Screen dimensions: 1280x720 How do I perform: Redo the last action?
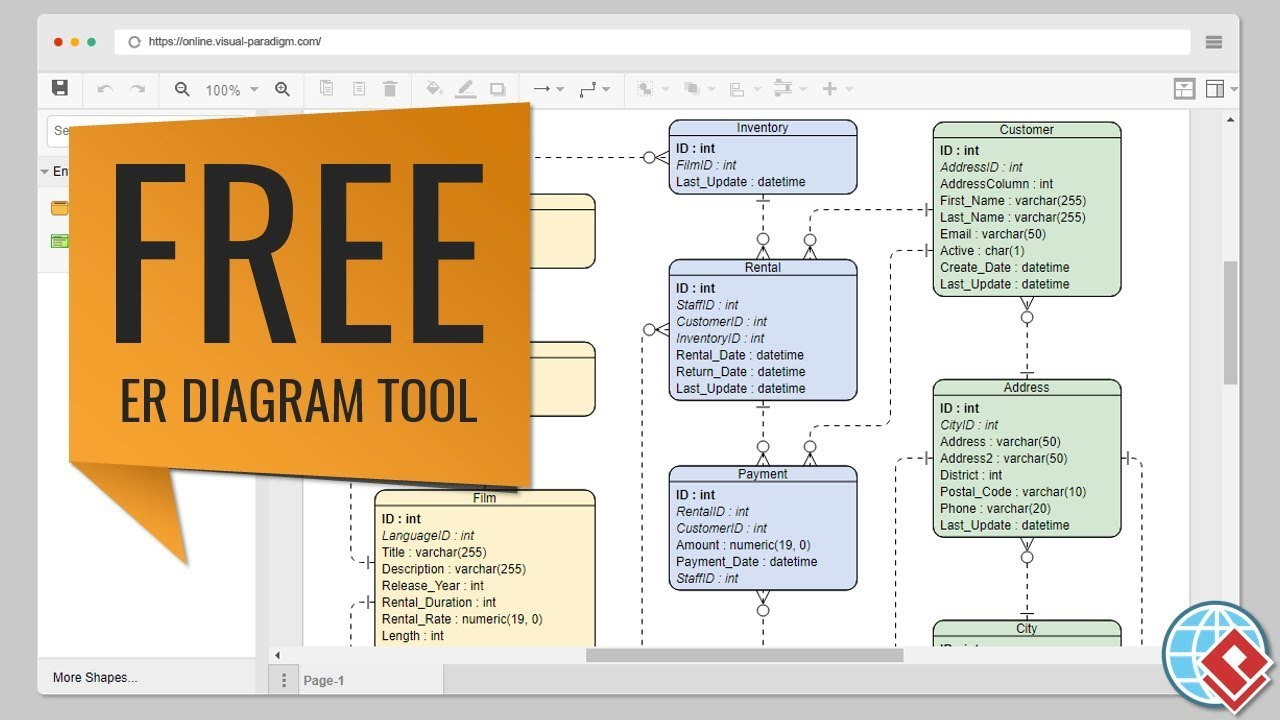coord(138,89)
